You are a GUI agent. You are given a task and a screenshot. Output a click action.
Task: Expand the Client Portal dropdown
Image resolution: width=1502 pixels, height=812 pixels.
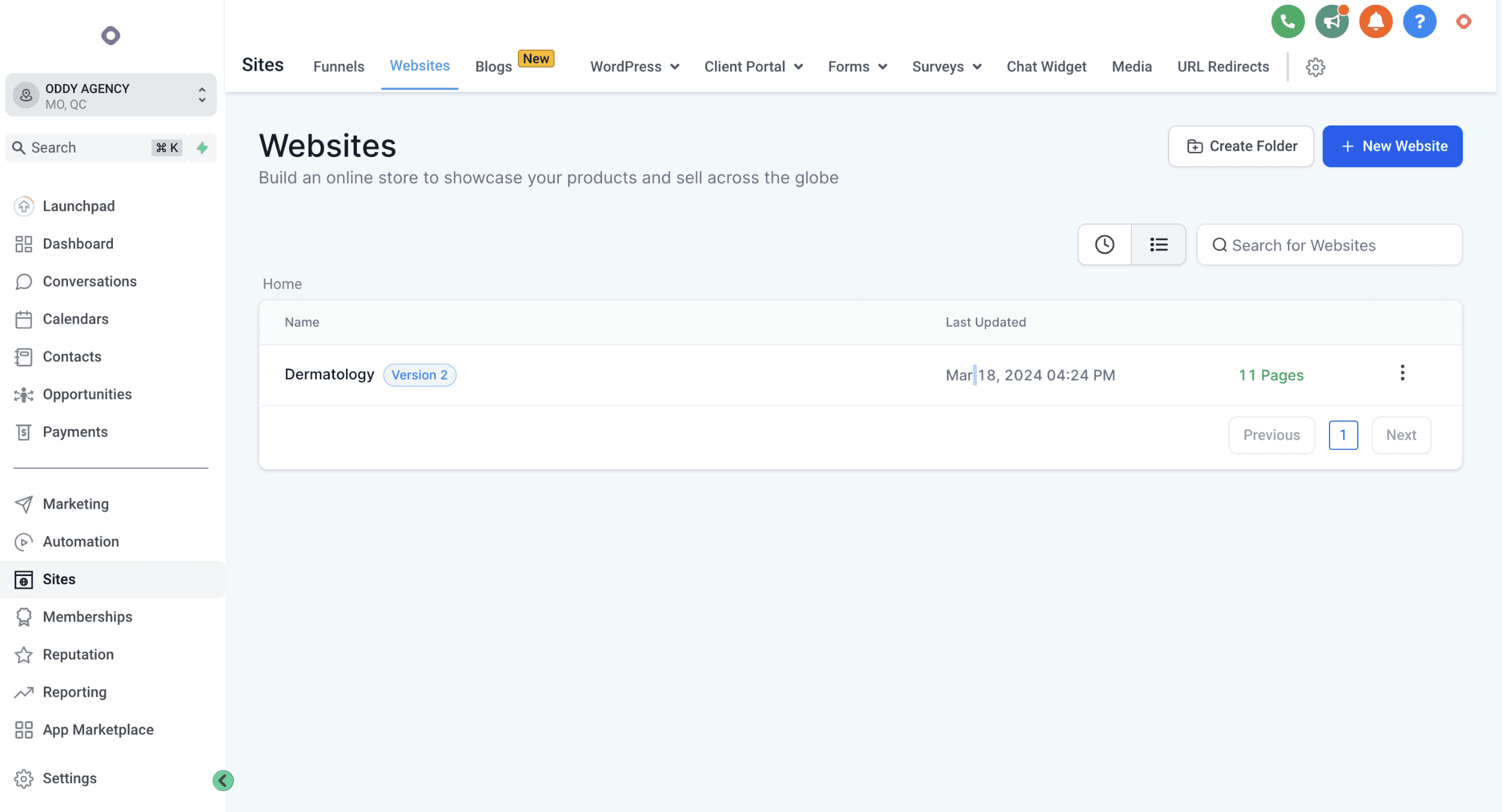[x=753, y=67]
